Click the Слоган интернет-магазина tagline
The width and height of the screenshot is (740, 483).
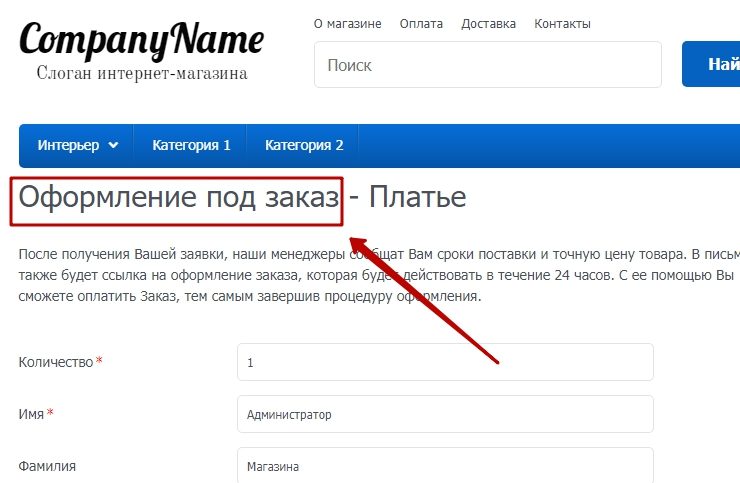pyautogui.click(x=141, y=73)
